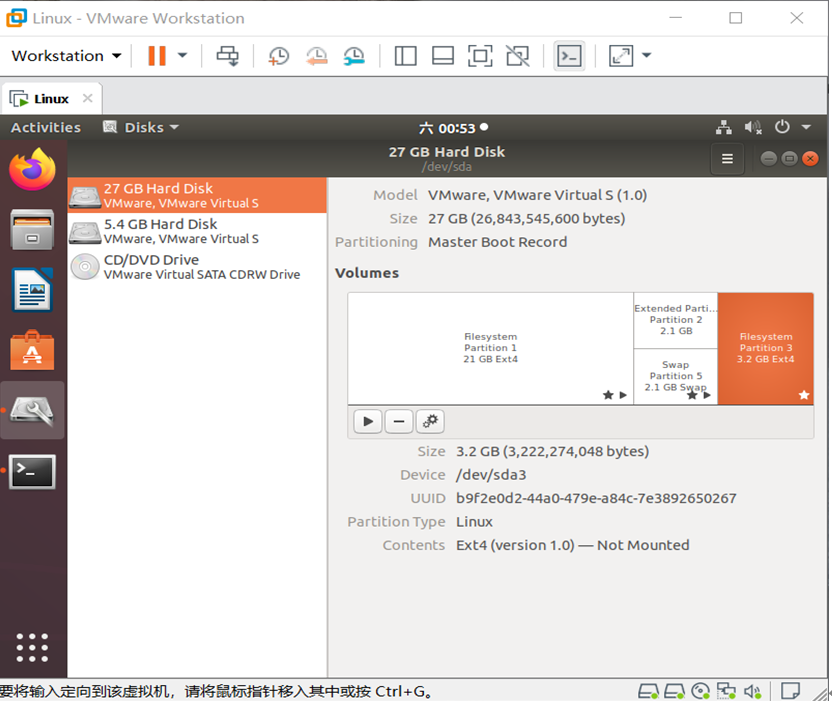Delete selected partition minus button

point(399,421)
